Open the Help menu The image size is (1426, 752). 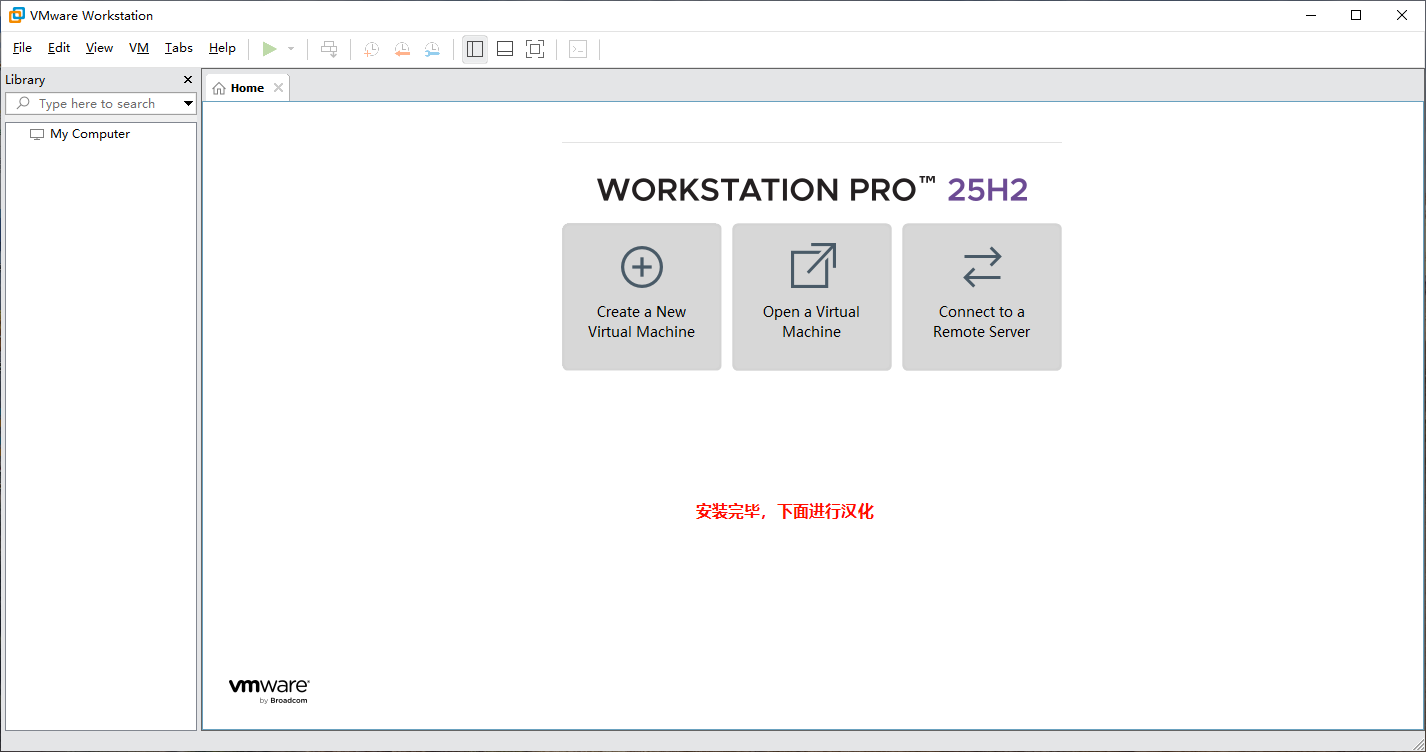[x=222, y=48]
